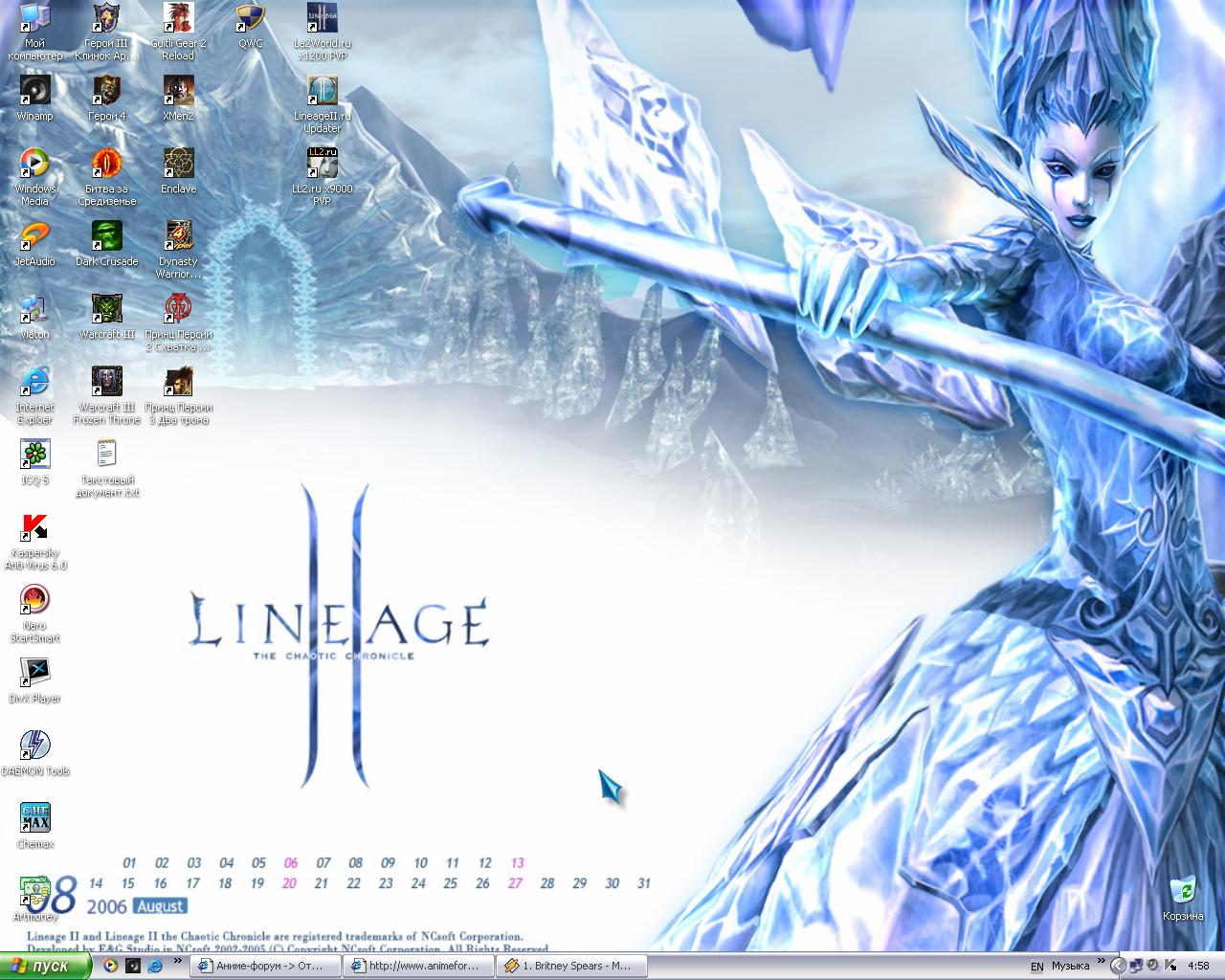This screenshot has height=980, width=1225.
Task: Select the Nero StartSmart icon
Action: [35, 601]
